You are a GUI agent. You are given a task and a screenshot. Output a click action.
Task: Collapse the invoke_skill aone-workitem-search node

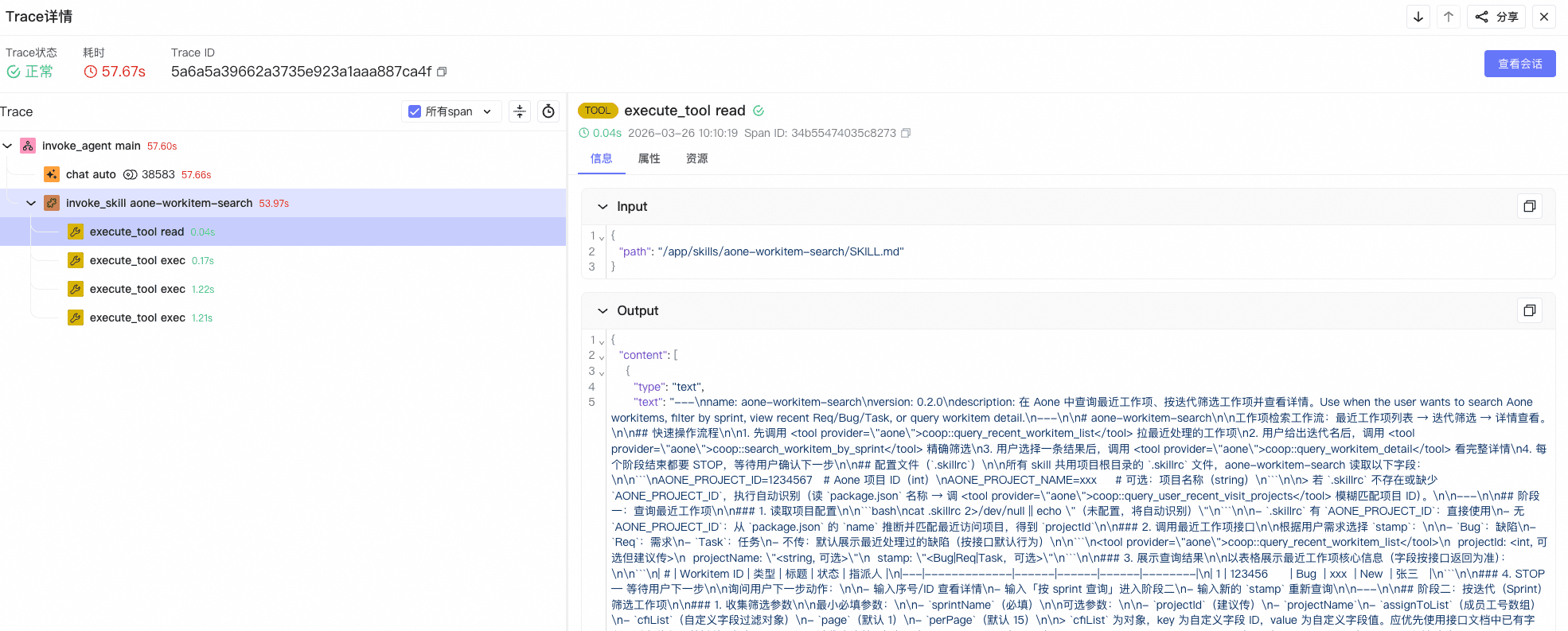(31, 203)
